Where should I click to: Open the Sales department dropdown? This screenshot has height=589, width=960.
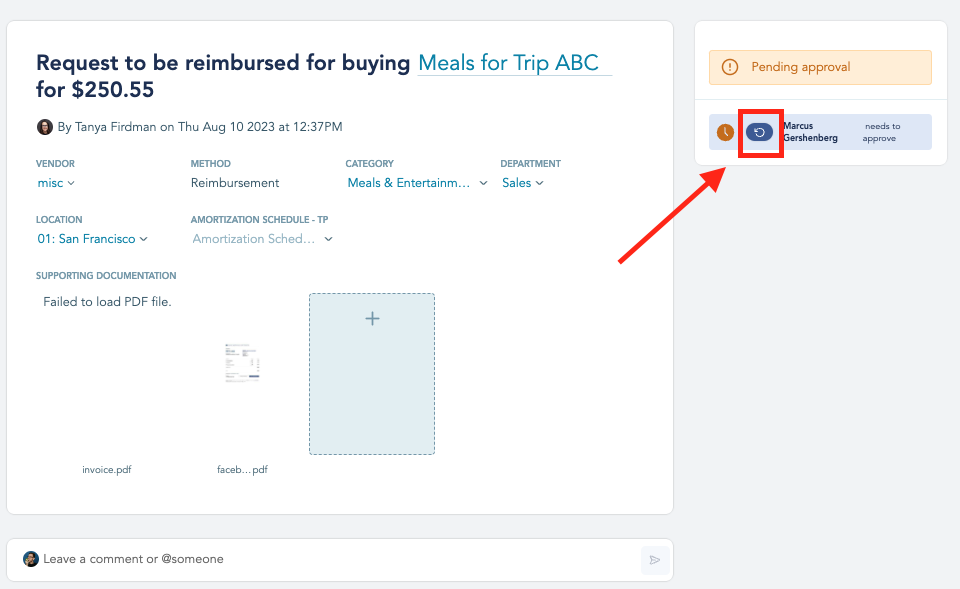click(x=523, y=183)
